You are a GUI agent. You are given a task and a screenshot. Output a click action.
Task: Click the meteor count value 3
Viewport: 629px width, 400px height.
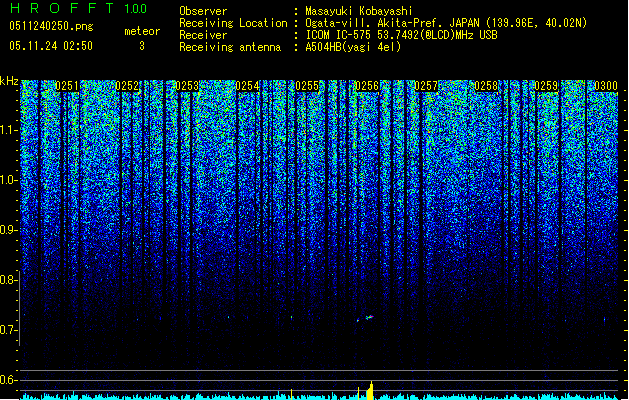tap(142, 46)
